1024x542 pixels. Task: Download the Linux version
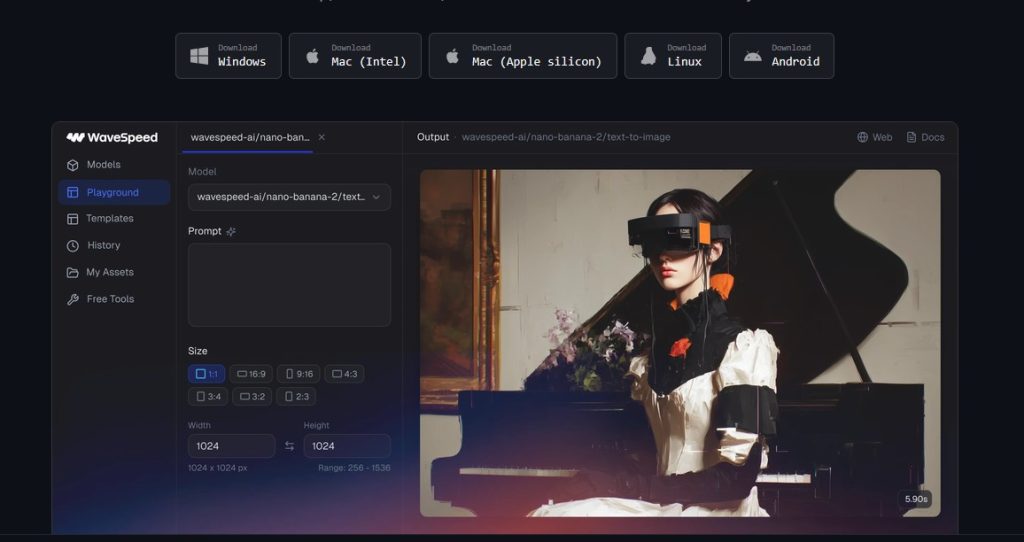tap(673, 56)
